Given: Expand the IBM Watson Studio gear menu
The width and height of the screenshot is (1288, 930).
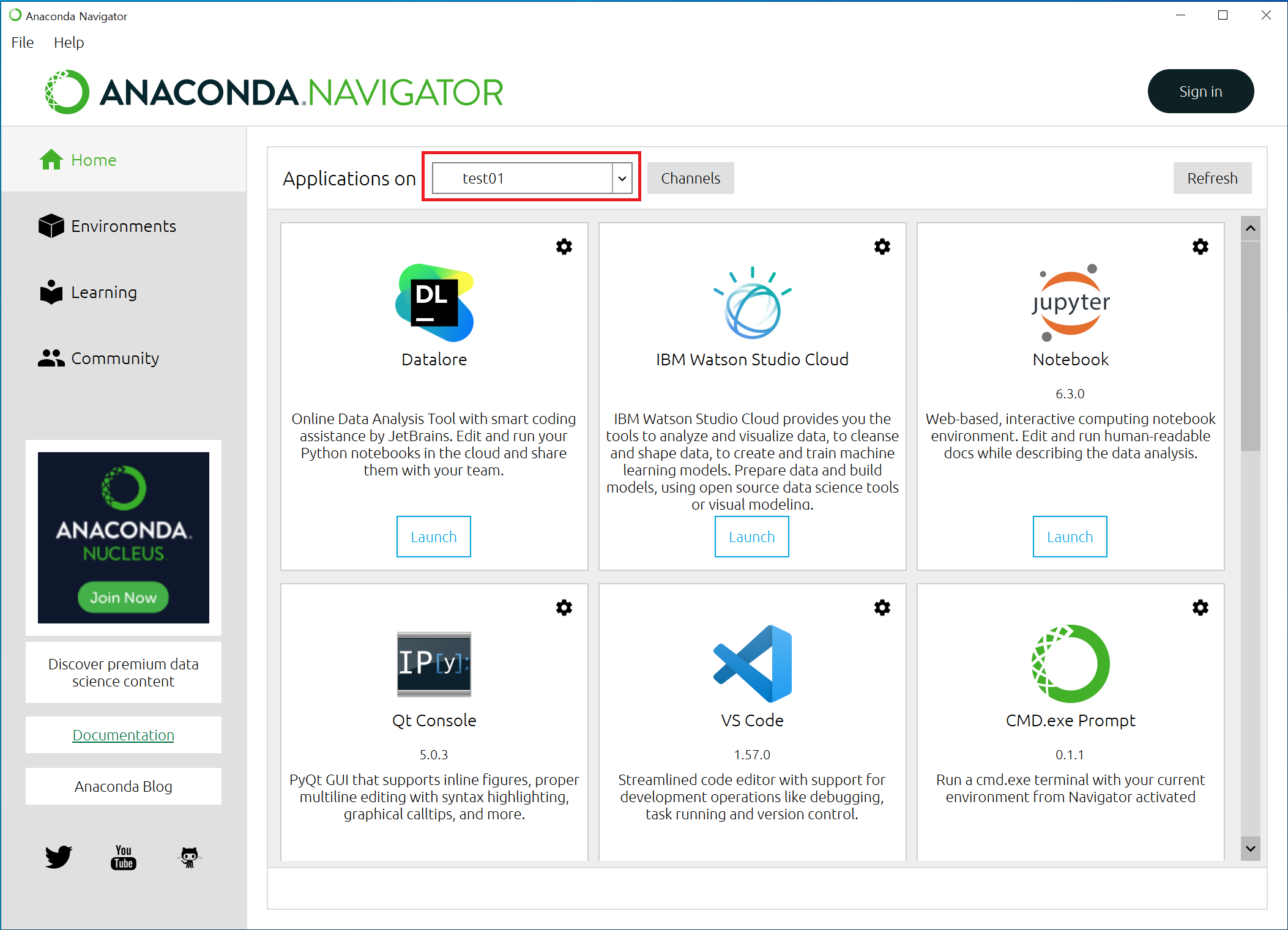Looking at the screenshot, I should (x=882, y=247).
